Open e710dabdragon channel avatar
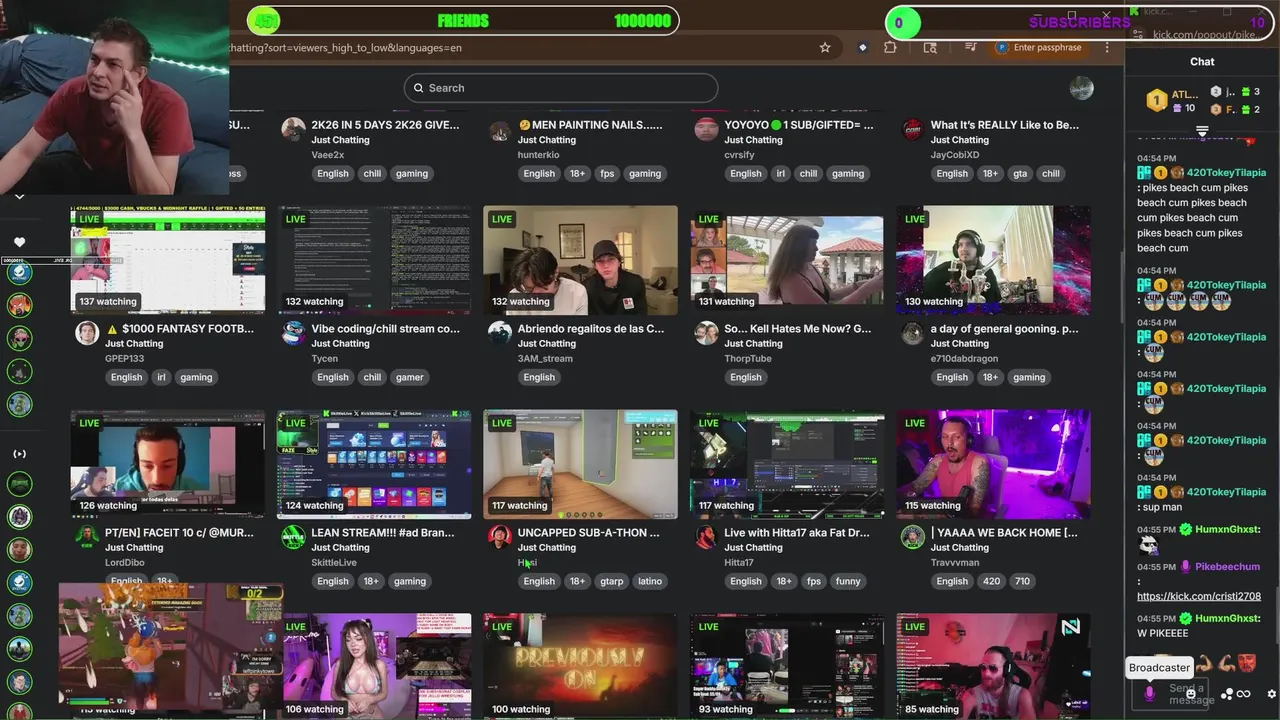 coord(913,334)
